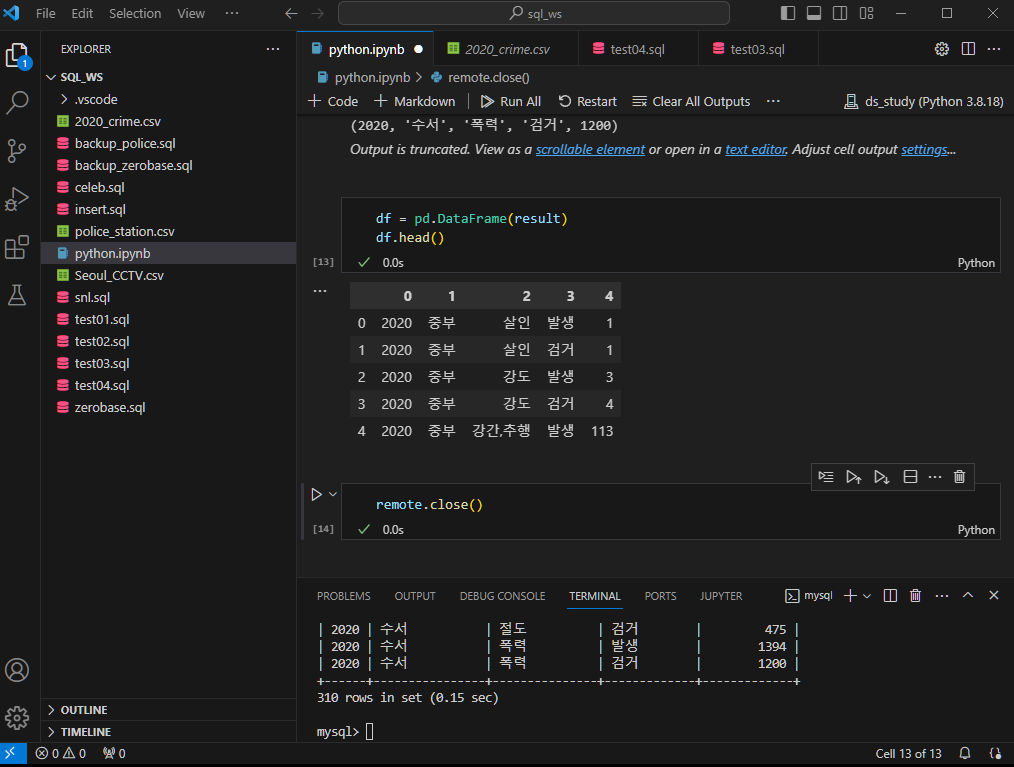Image resolution: width=1014 pixels, height=767 pixels.
Task: Execute cell and below icon
Action: click(x=881, y=477)
